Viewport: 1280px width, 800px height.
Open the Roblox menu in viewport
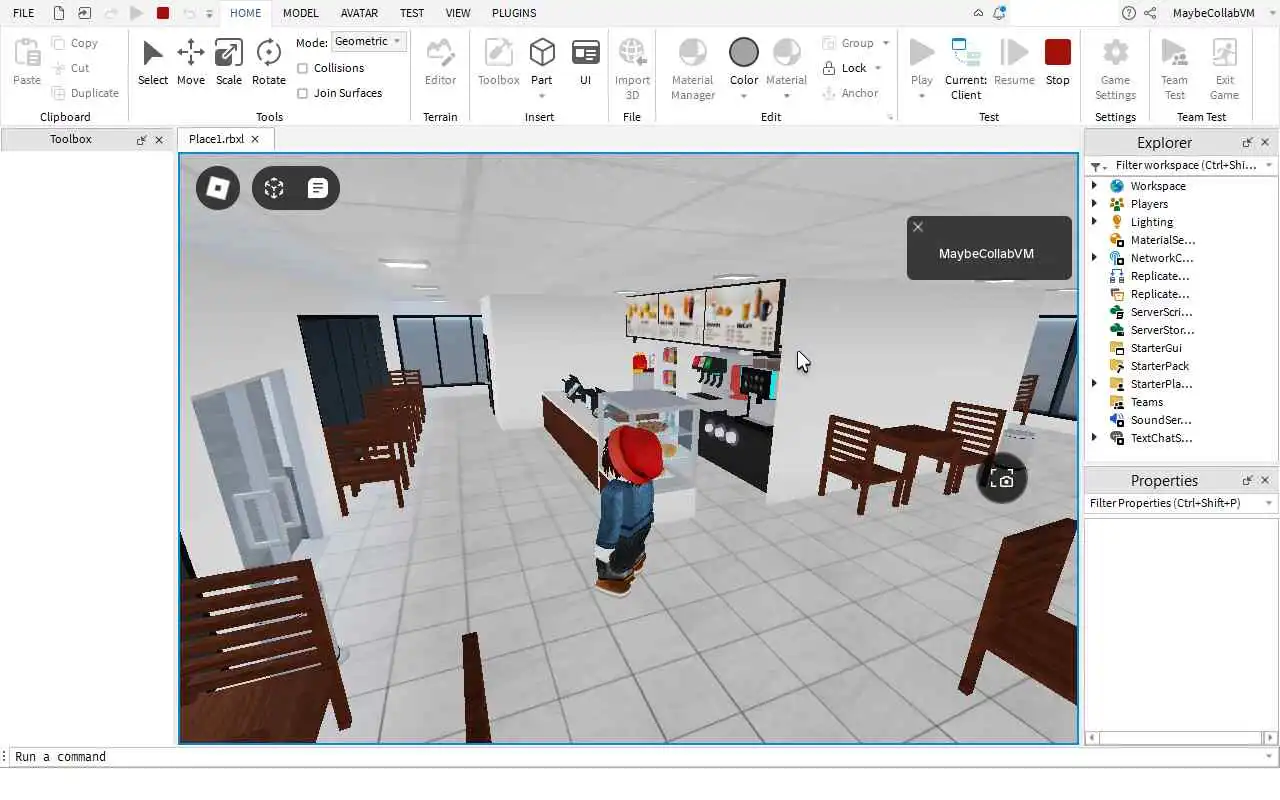coord(218,188)
